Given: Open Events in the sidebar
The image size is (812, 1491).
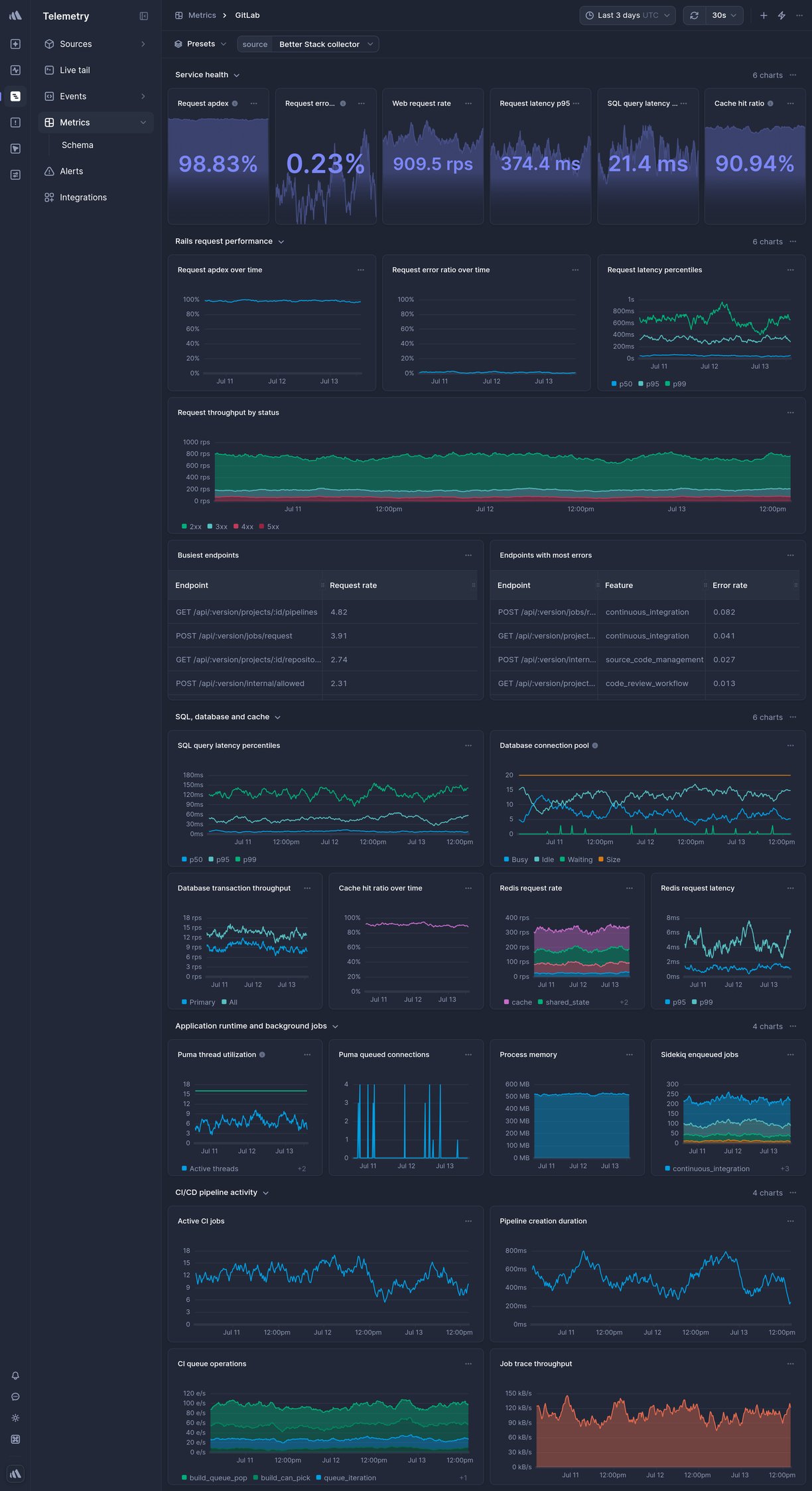Looking at the screenshot, I should (x=96, y=96).
